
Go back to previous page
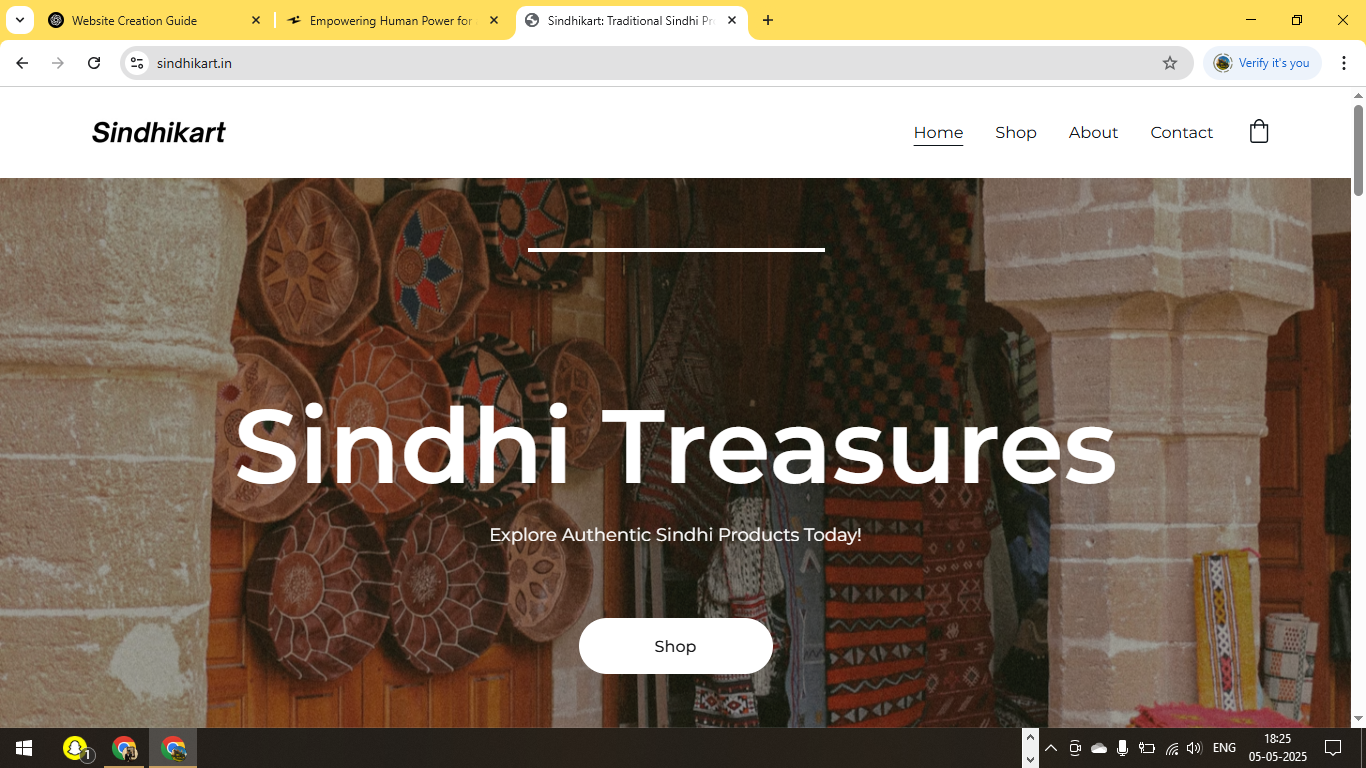pyautogui.click(x=22, y=63)
